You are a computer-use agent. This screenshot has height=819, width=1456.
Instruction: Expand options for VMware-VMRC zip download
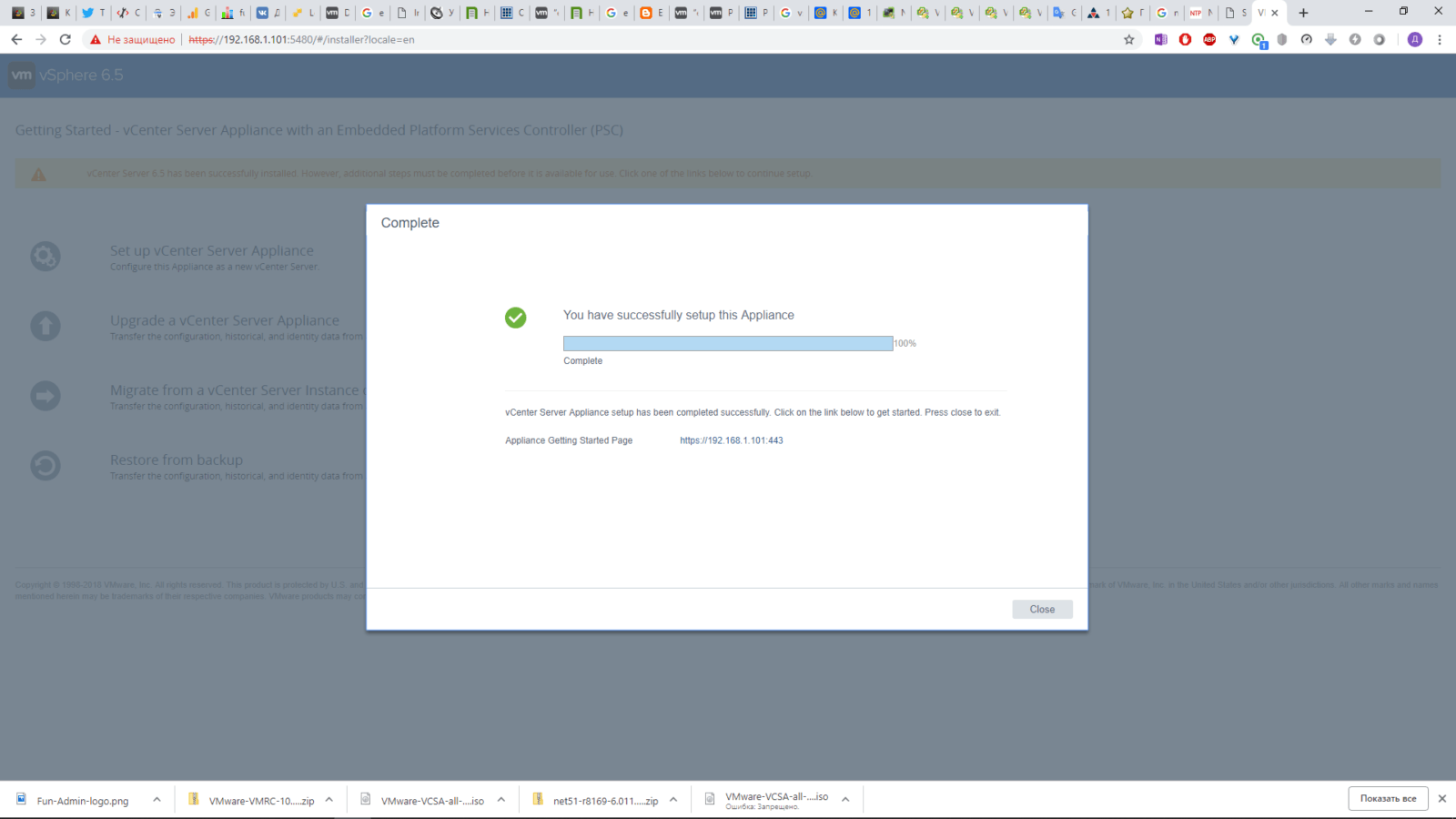click(x=329, y=800)
